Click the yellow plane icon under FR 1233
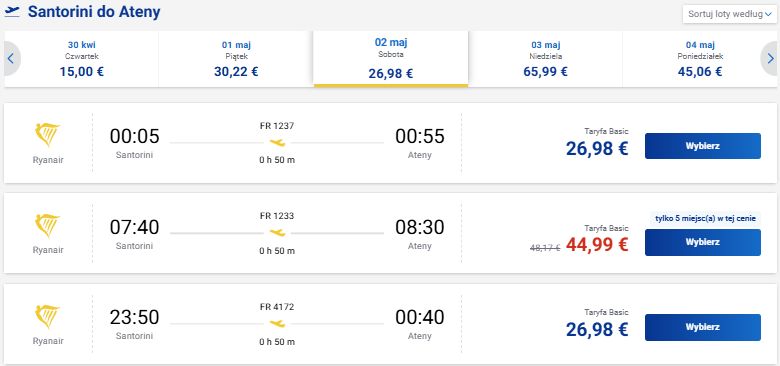The image size is (780, 366). (x=277, y=233)
